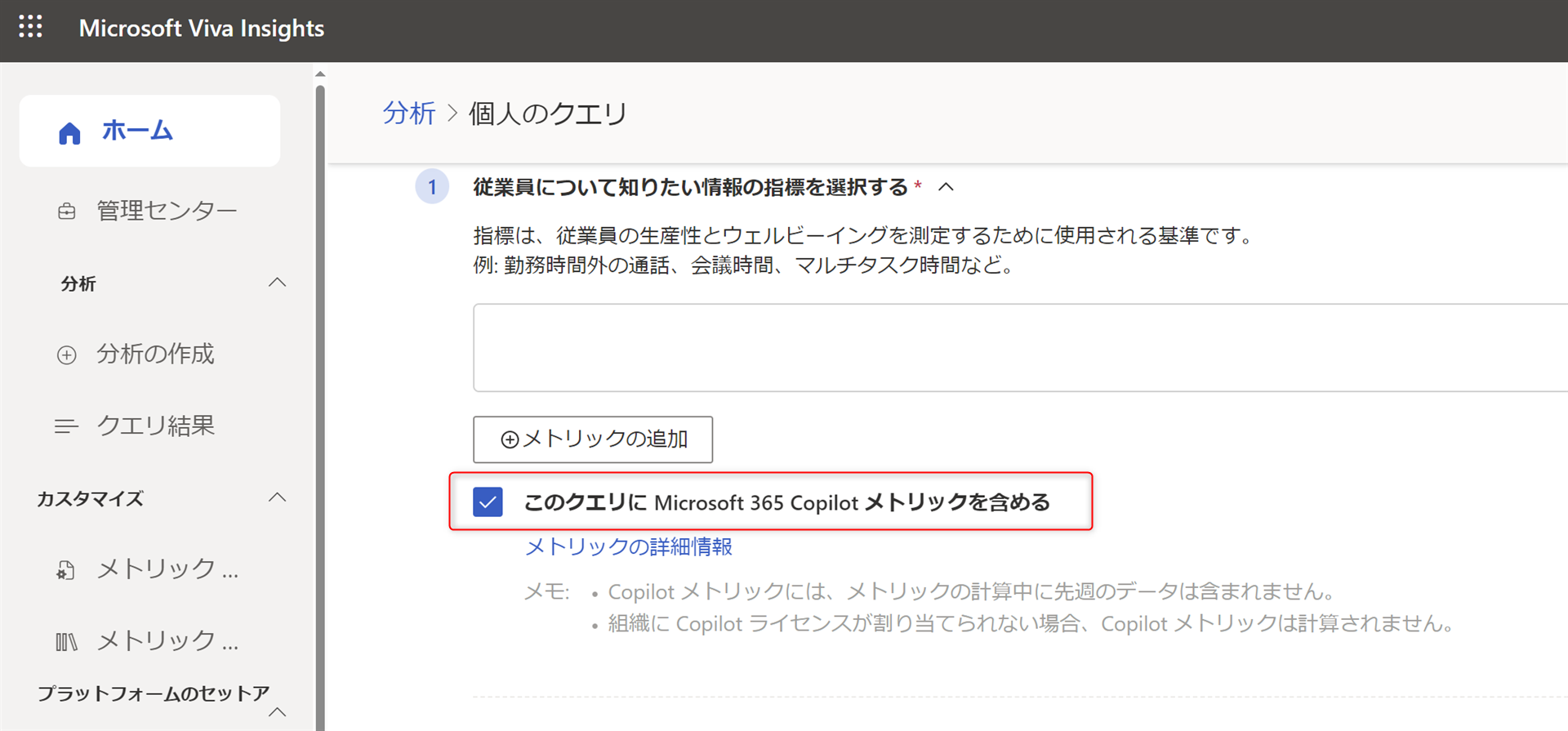Open the app launcher waffle icon
The height and width of the screenshot is (731, 1568).
tap(30, 27)
